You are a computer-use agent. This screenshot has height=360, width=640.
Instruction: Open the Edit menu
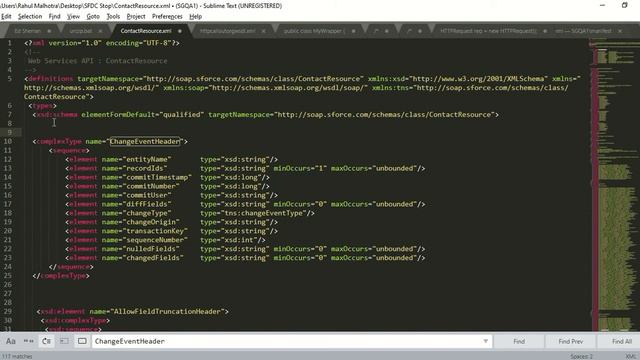coord(6,16)
